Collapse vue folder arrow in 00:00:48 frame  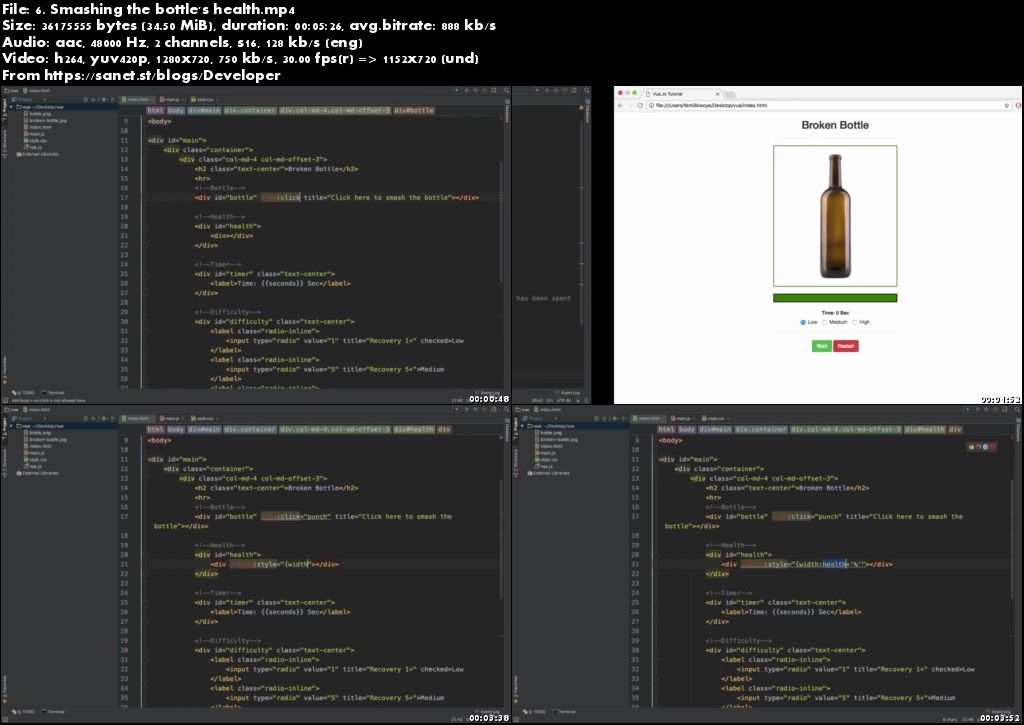point(11,106)
